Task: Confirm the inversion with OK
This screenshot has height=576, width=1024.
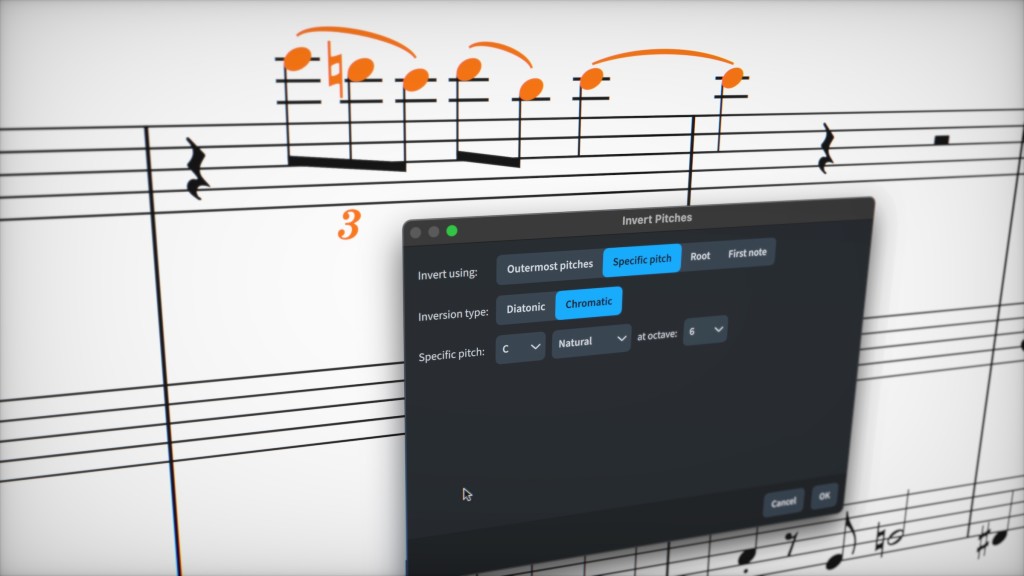Action: 824,496
